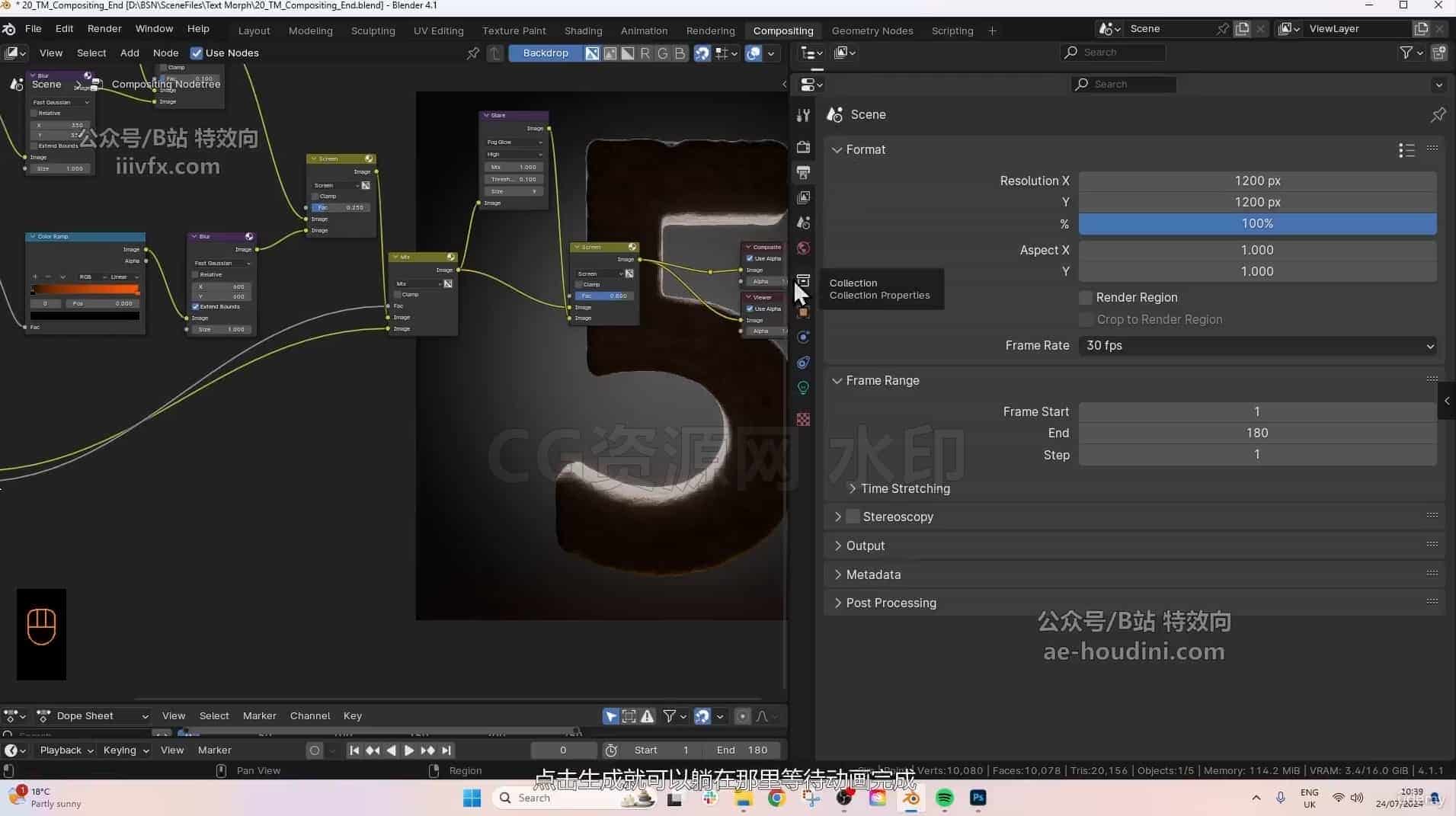Screen dimensions: 1456x816
Task: Open the View Layer properties tab
Action: click(803, 197)
